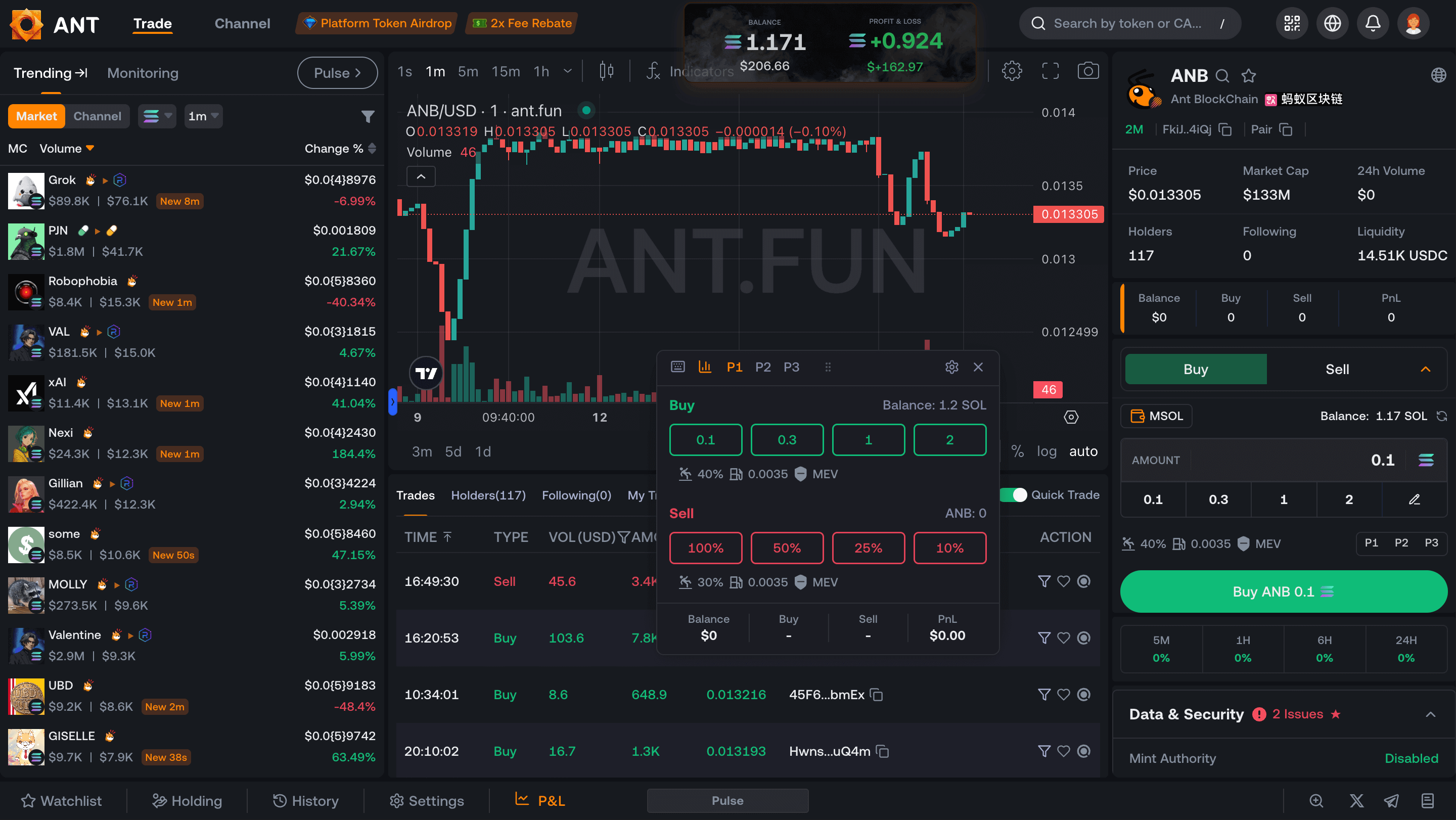Select the 5m chart interval
Image resolution: width=1456 pixels, height=820 pixels.
click(468, 71)
